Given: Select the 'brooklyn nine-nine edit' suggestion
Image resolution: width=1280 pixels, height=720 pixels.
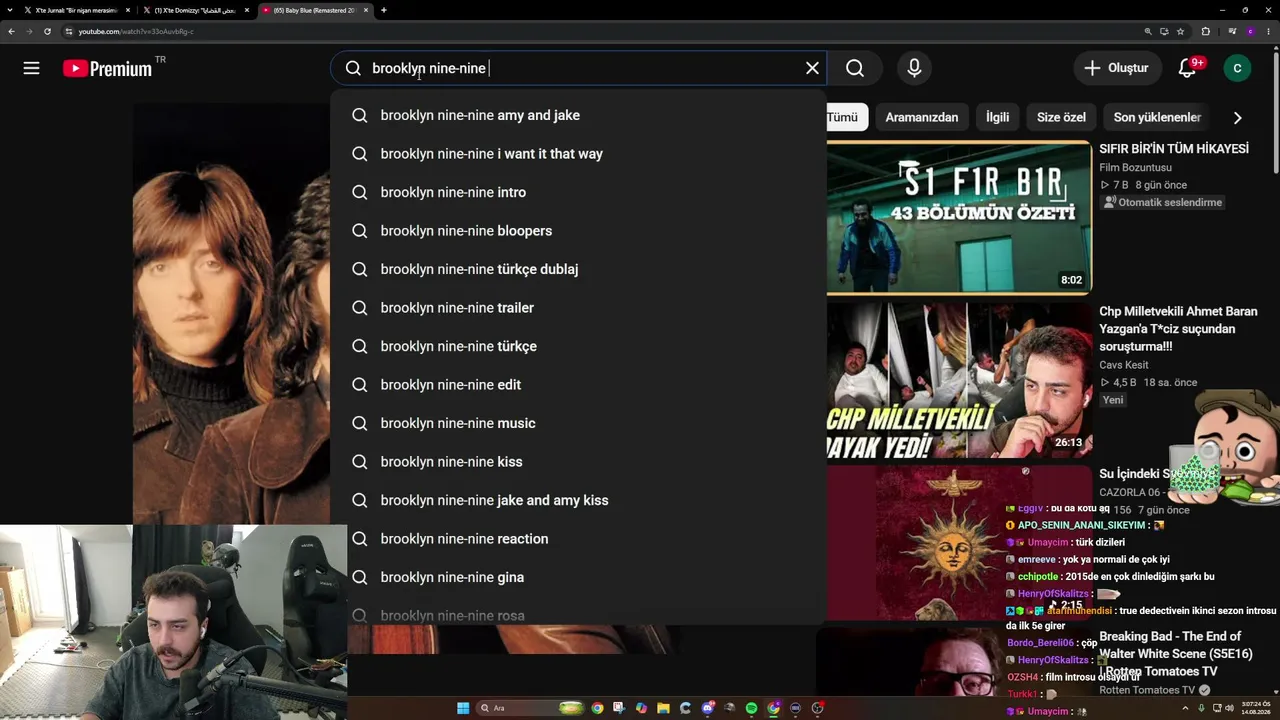Looking at the screenshot, I should [578, 385].
